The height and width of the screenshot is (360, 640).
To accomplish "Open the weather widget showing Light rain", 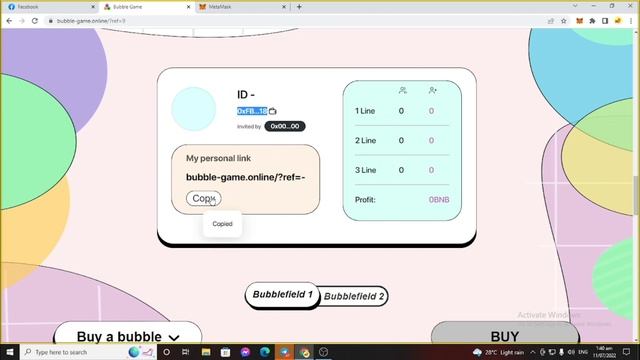I will click(x=498, y=352).
